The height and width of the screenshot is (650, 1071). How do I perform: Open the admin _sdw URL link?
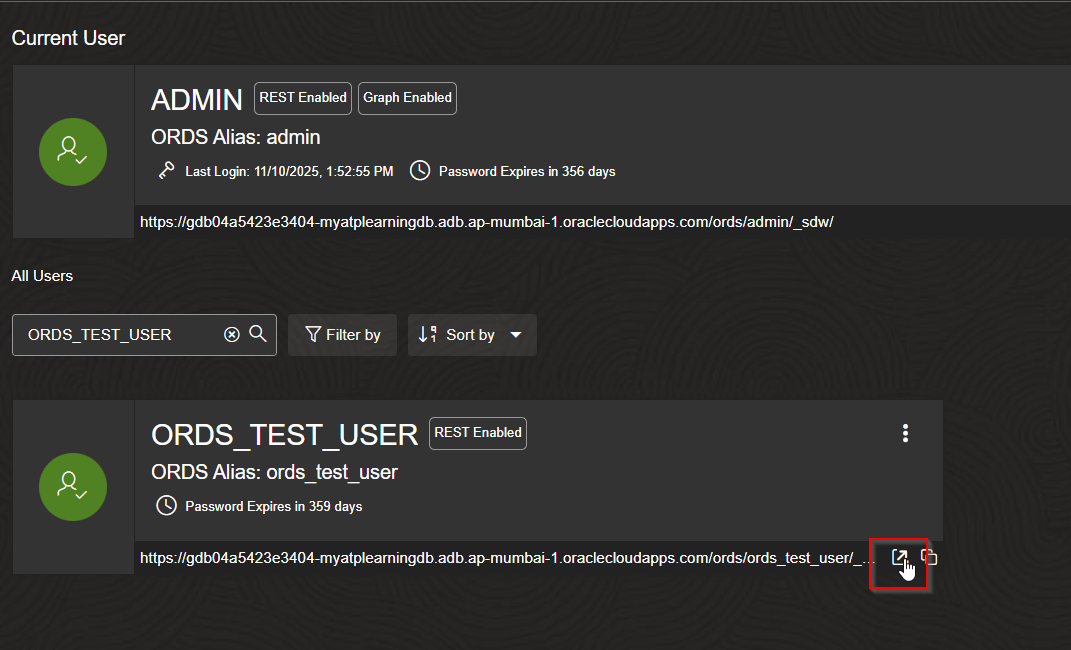click(486, 221)
